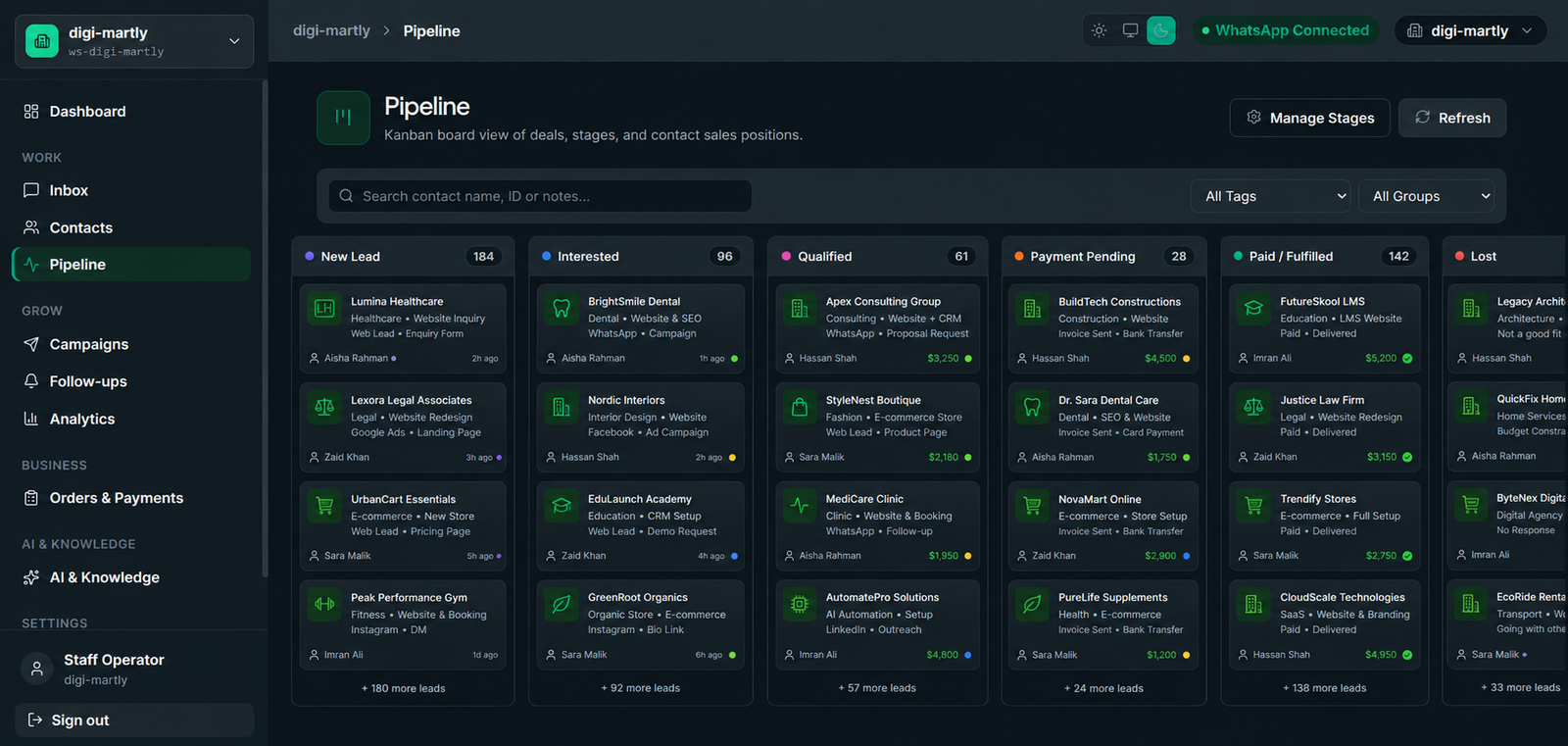Image resolution: width=1568 pixels, height=746 pixels.
Task: Navigate to Orders & Payments
Action: 131,498
